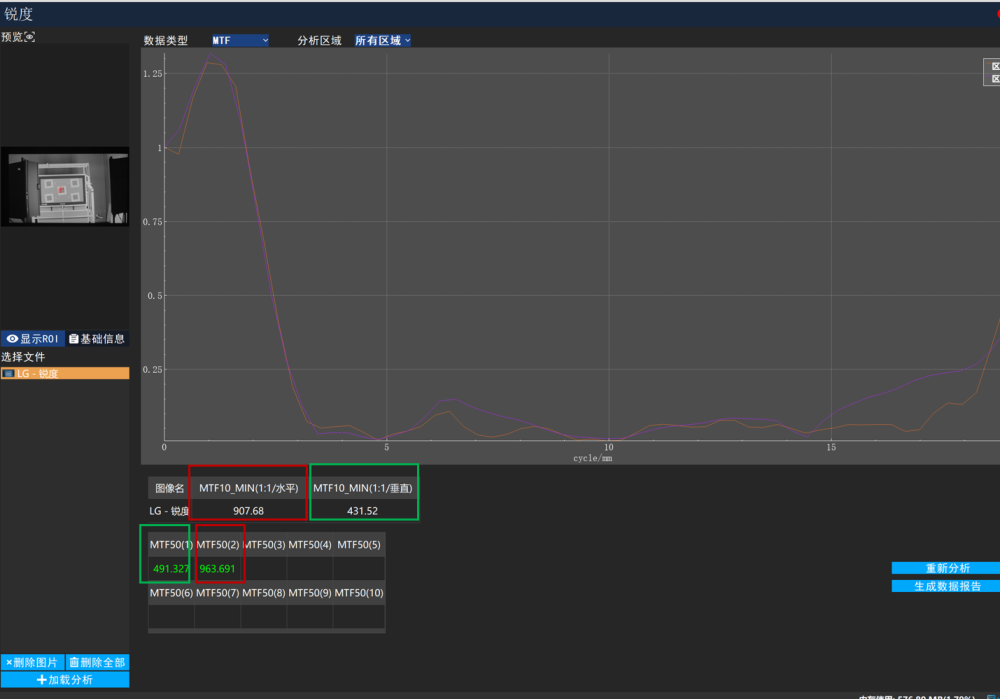Click 重新分析 button
The height and width of the screenshot is (699, 1000).
tap(945, 568)
